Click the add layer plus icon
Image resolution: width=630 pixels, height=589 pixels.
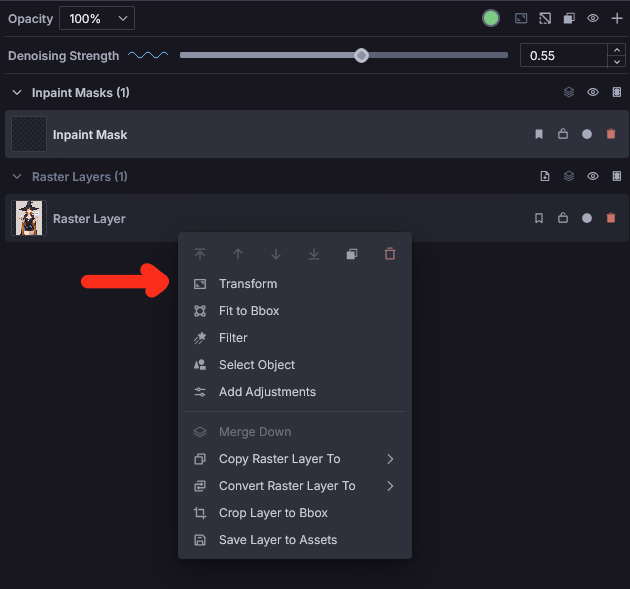617,18
